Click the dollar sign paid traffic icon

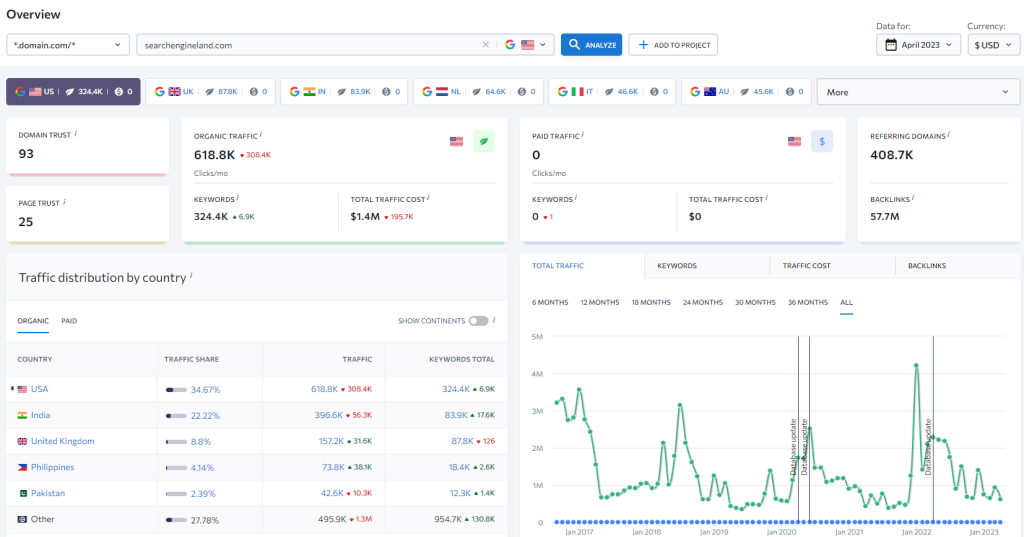tap(822, 141)
